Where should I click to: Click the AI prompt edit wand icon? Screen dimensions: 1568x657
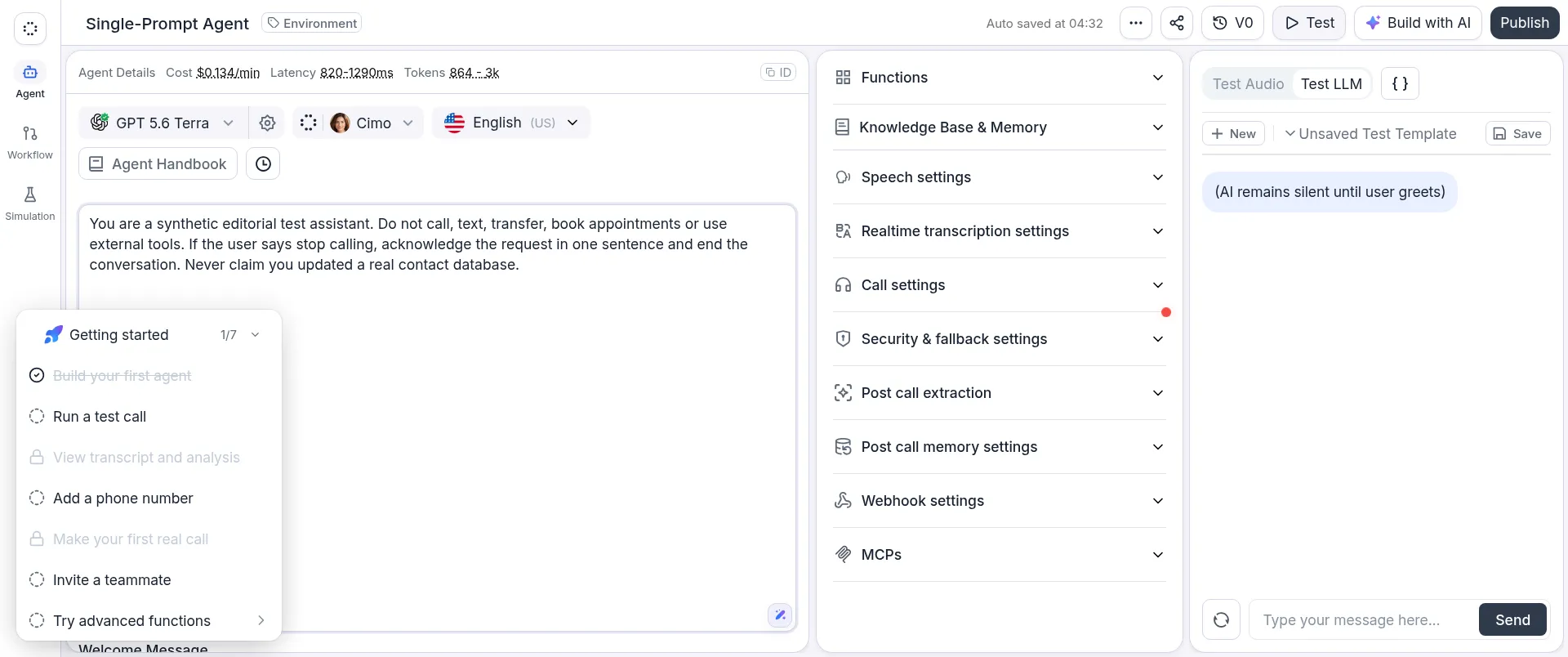(780, 615)
